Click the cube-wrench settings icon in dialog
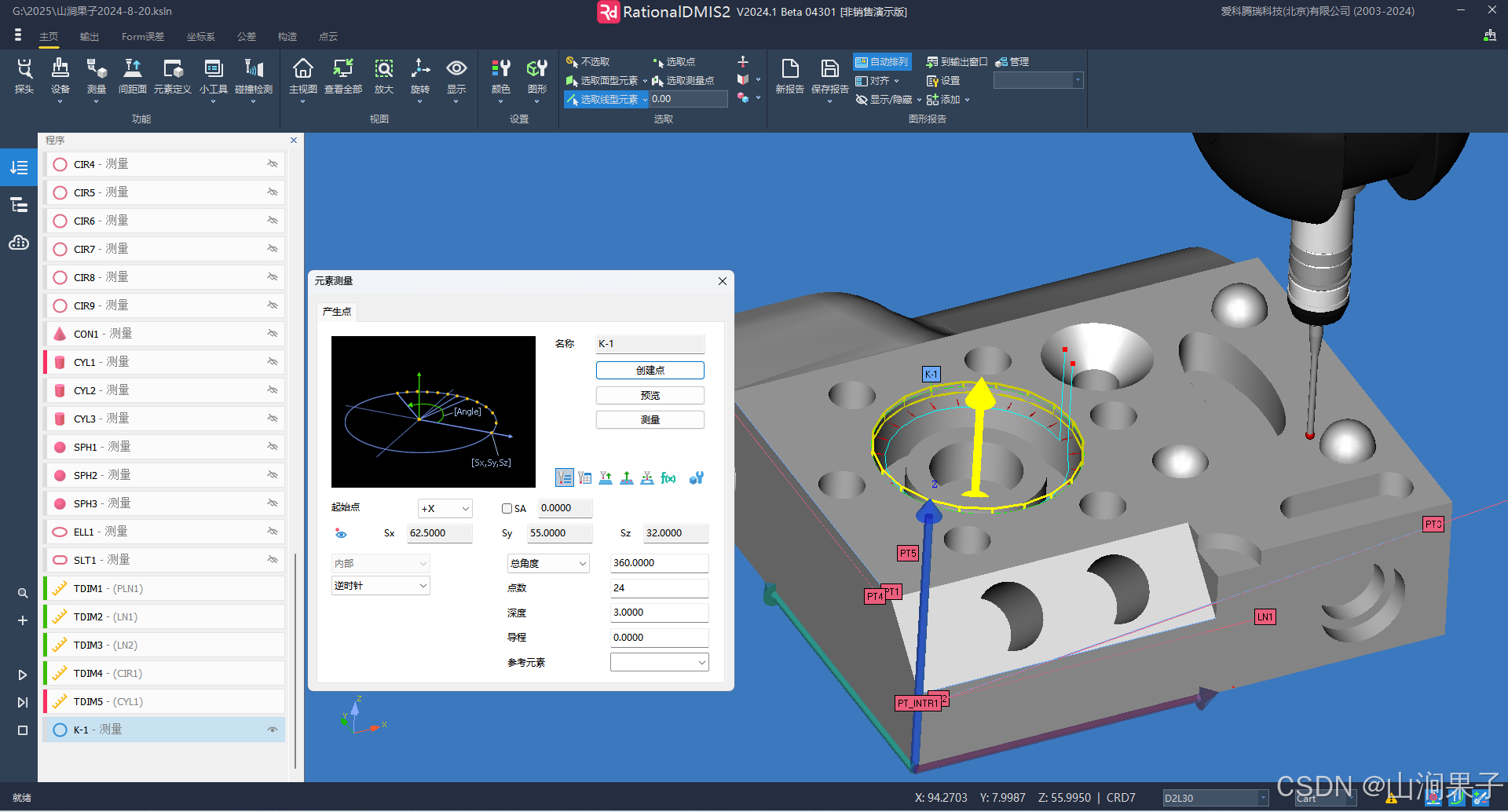Image resolution: width=1508 pixels, height=812 pixels. pos(697,477)
